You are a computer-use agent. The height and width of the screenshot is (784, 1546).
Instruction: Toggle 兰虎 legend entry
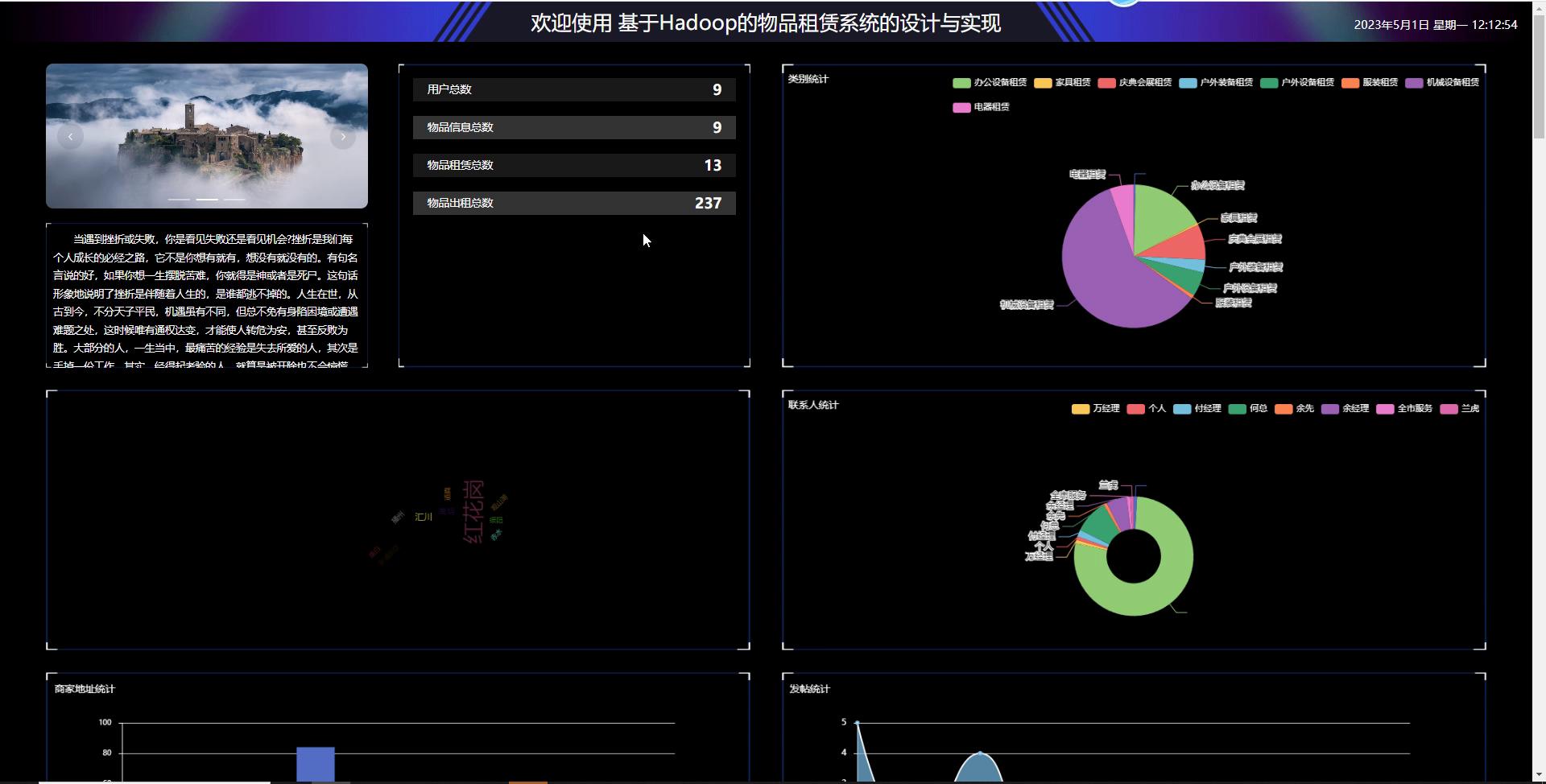coord(1460,409)
